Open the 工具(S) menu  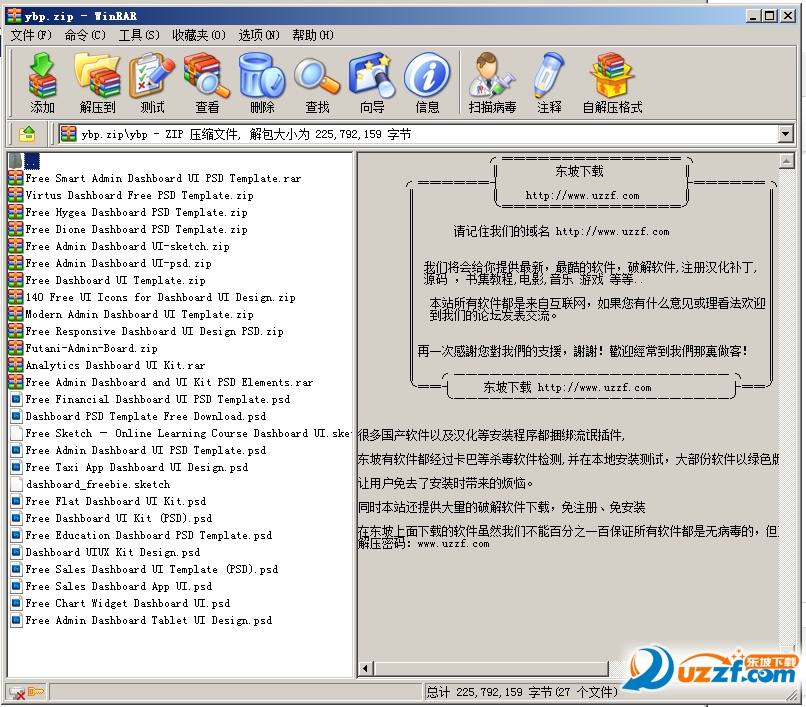click(139, 35)
